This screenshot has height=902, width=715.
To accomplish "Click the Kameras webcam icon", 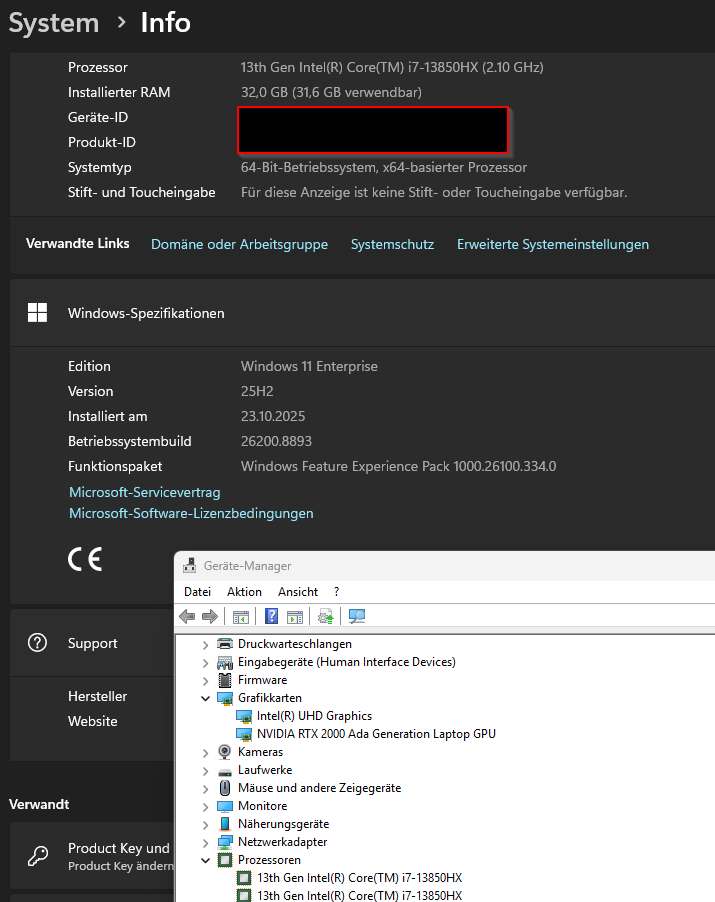I will click(225, 752).
